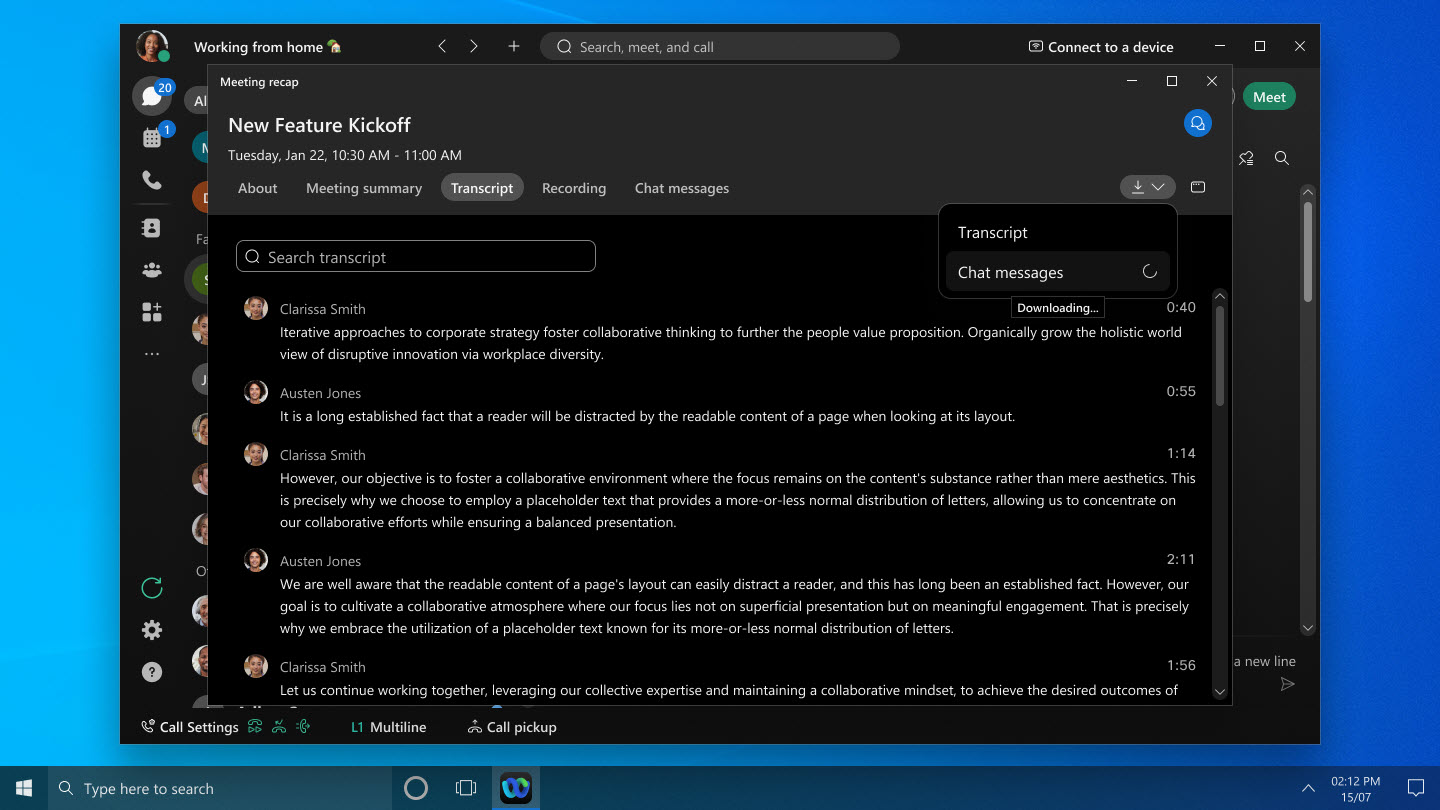Open the Settings gear in Webex sidebar
Image resolution: width=1440 pixels, height=810 pixels.
click(x=152, y=630)
